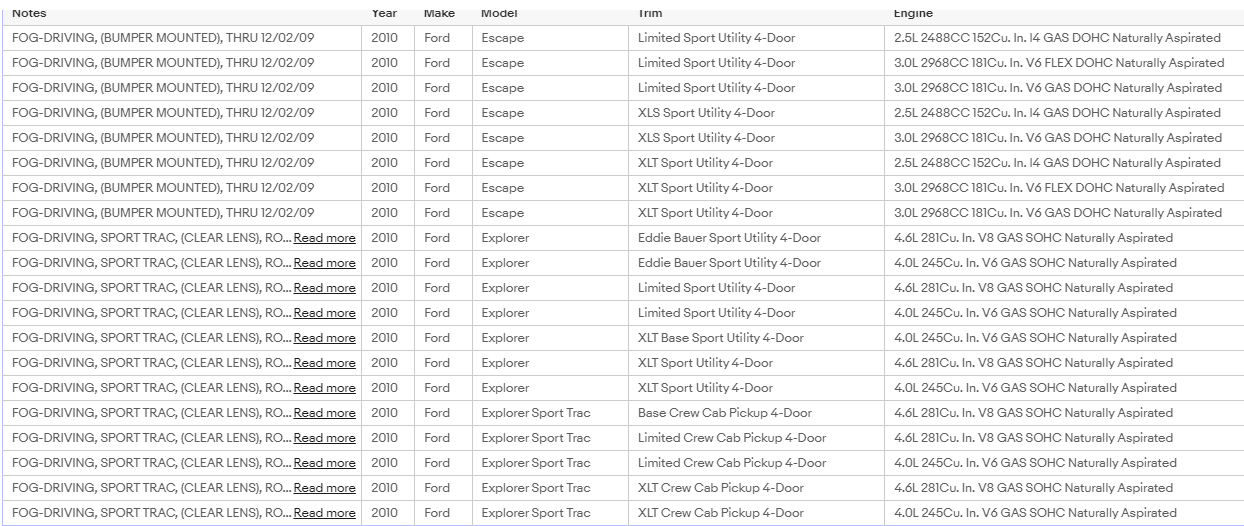
Task: Expand notes for Explorer Limited Sport Utility 4.0L
Action: tap(324, 313)
